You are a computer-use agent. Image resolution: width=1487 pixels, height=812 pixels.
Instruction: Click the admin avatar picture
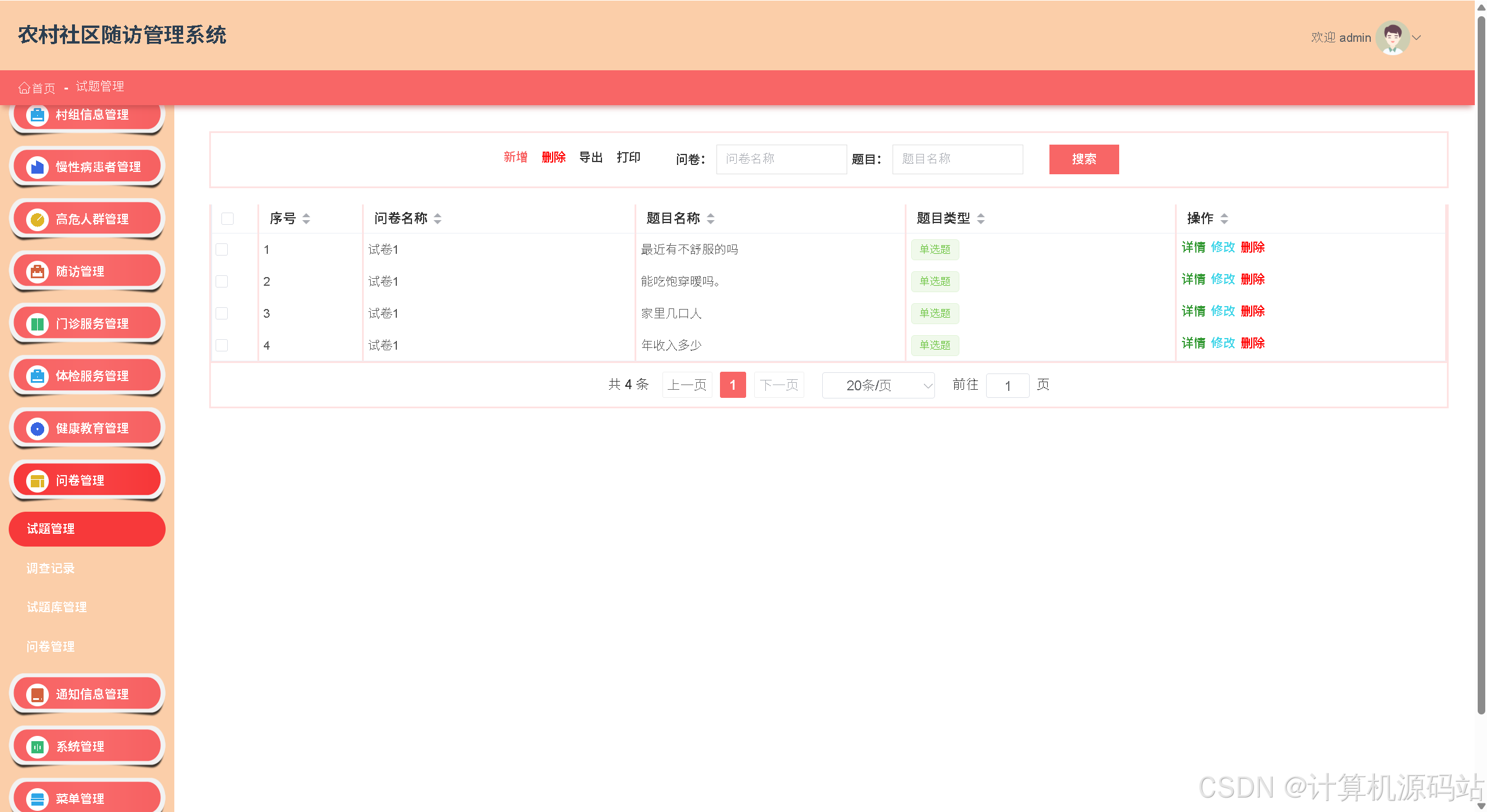(1392, 38)
